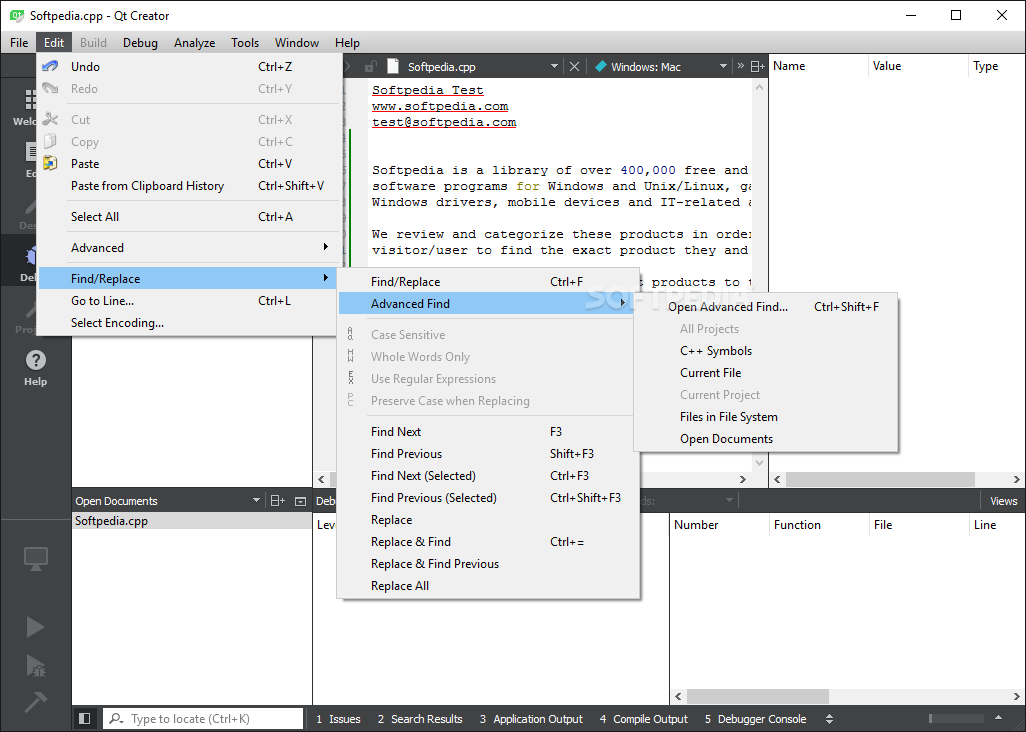Close the Softpedia.cpp document with X icon

click(574, 67)
